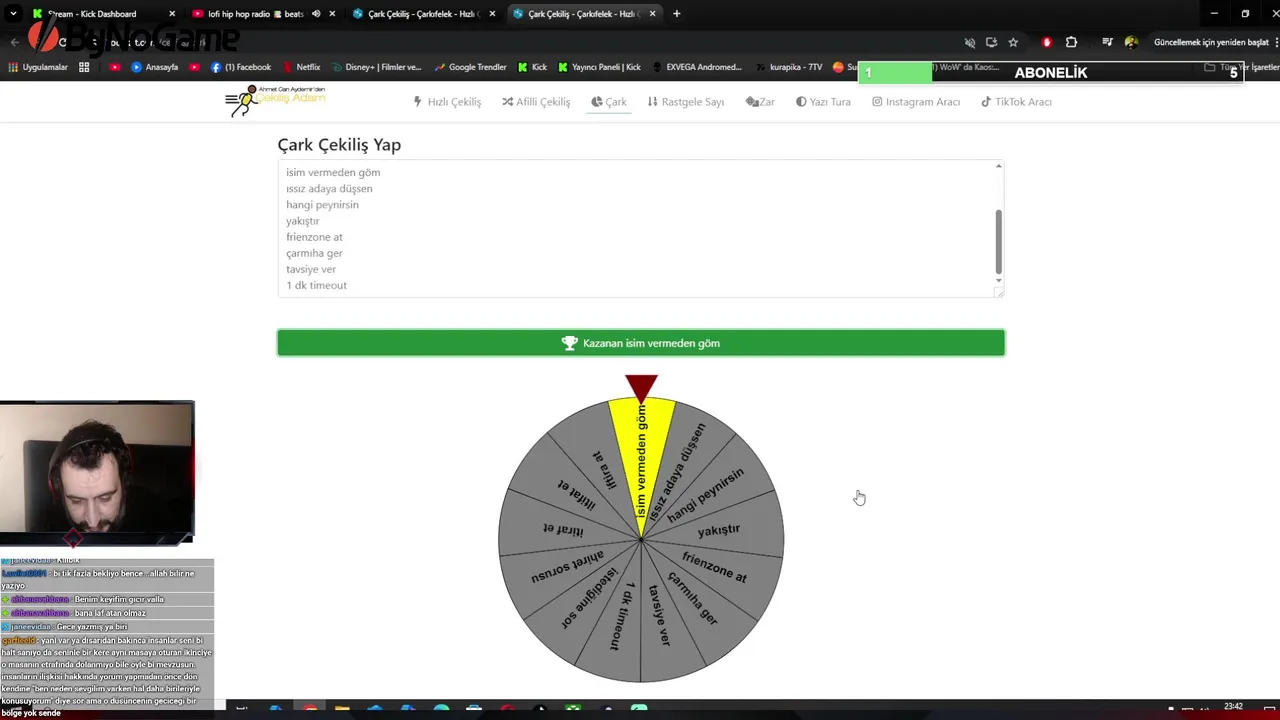This screenshot has width=1280, height=720.
Task: Click 'hangi peynirsin' line in the list
Action: click(322, 205)
